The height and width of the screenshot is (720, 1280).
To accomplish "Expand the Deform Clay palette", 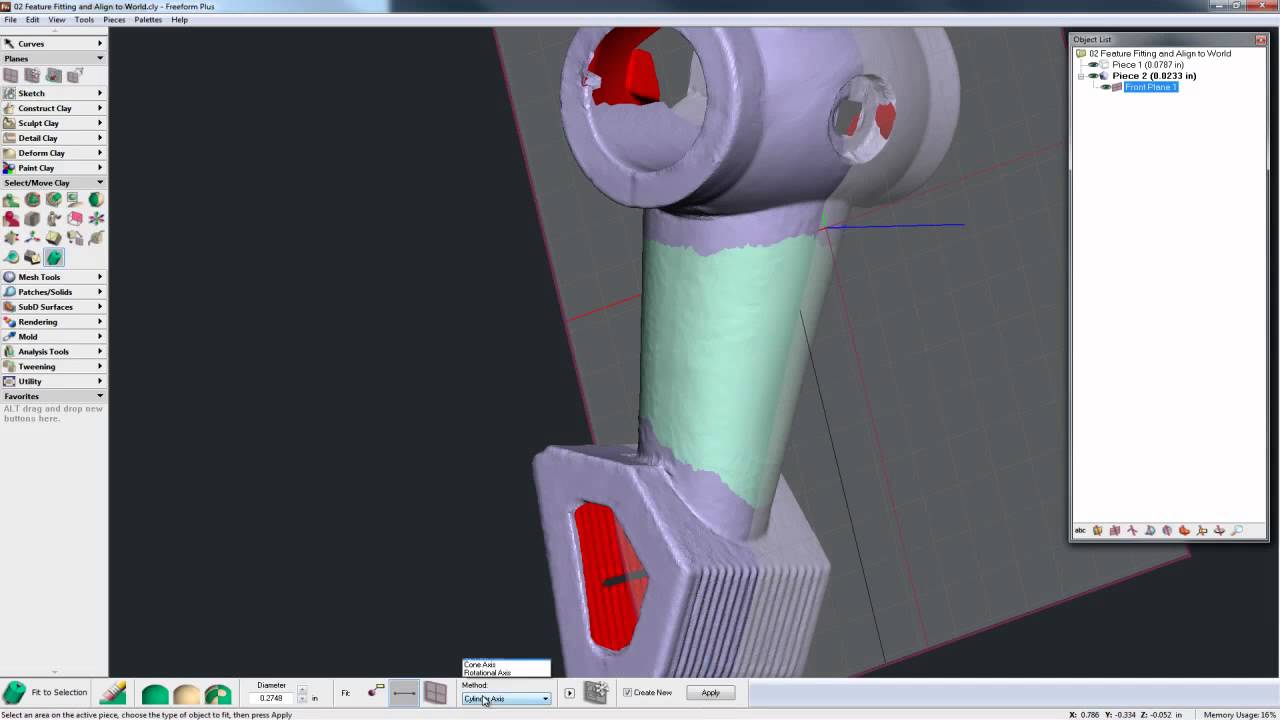I will click(54, 153).
